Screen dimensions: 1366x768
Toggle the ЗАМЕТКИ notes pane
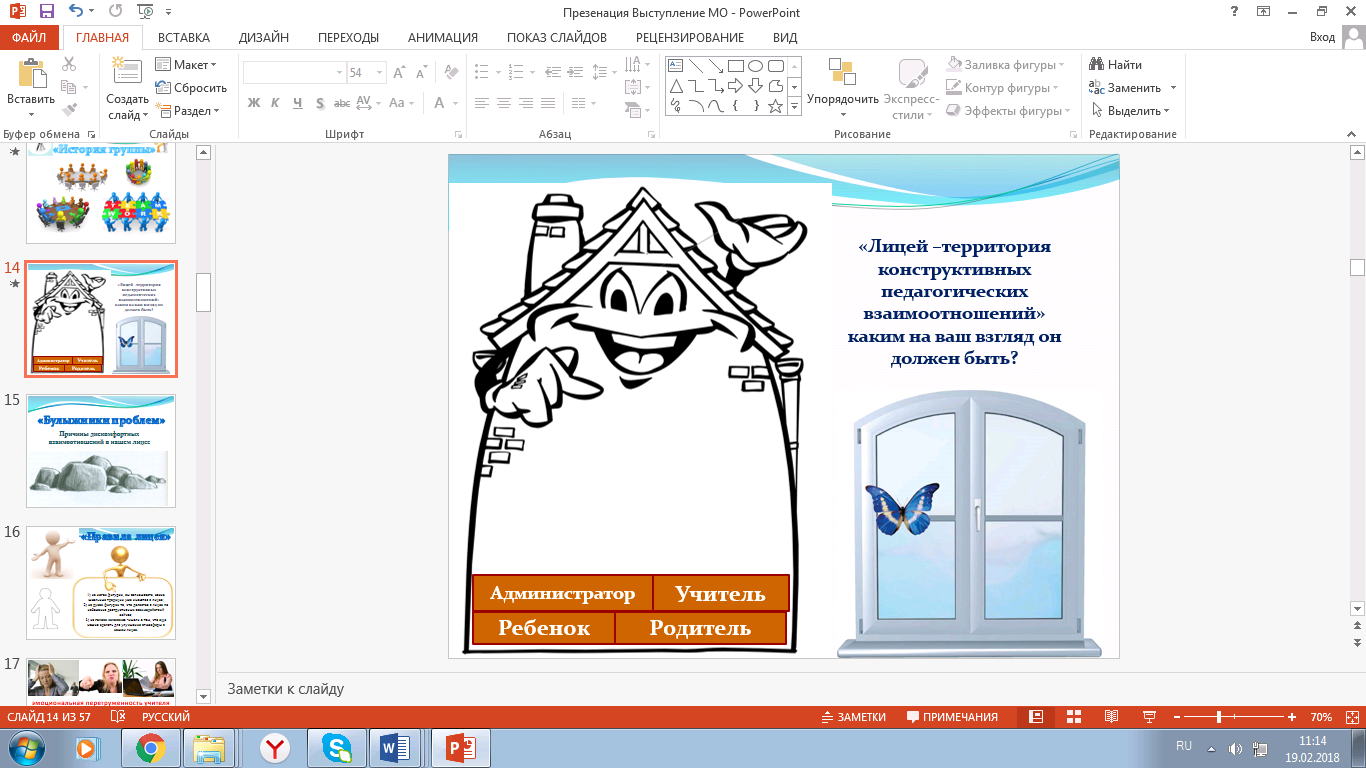[853, 717]
